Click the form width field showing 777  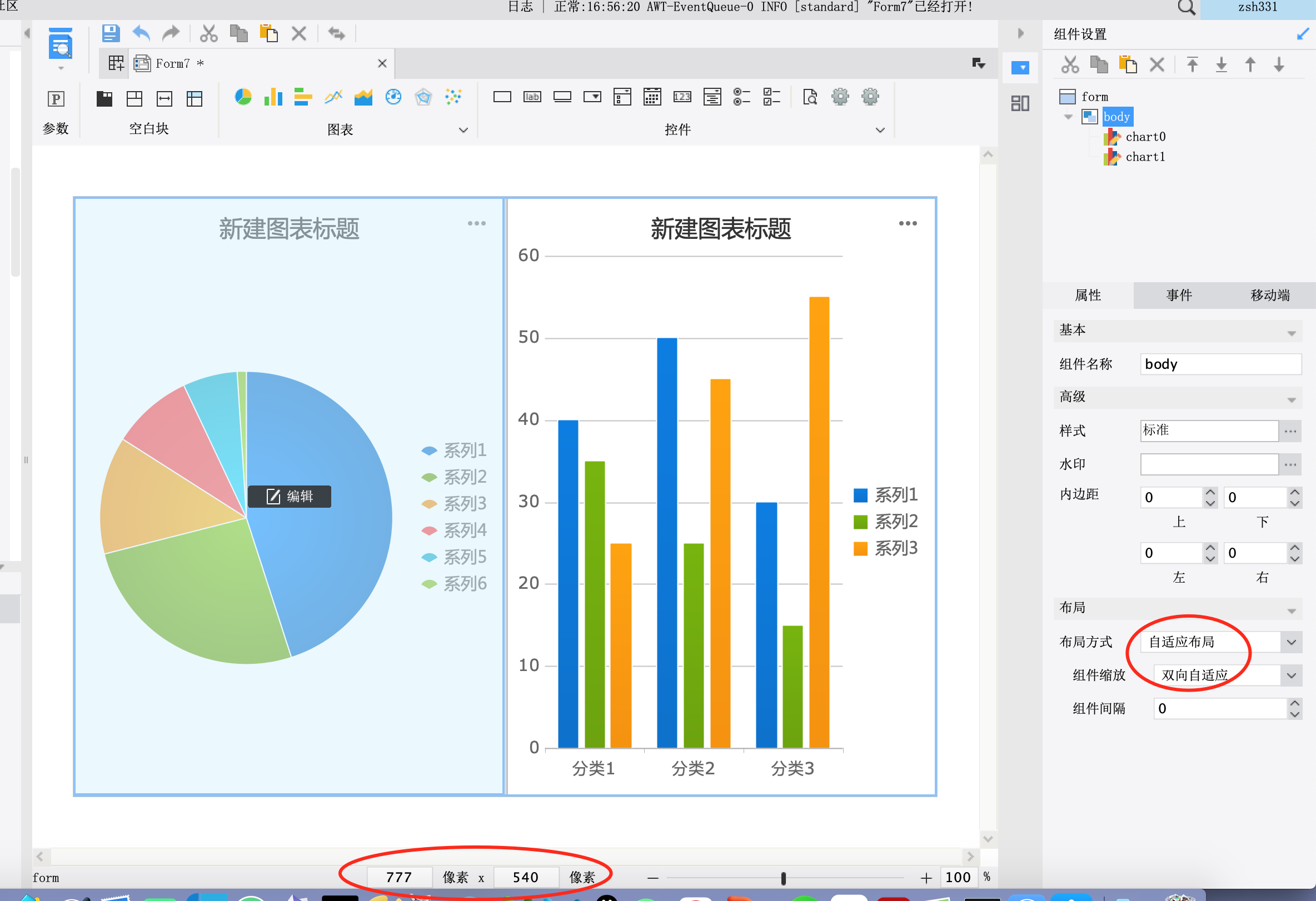[x=399, y=877]
